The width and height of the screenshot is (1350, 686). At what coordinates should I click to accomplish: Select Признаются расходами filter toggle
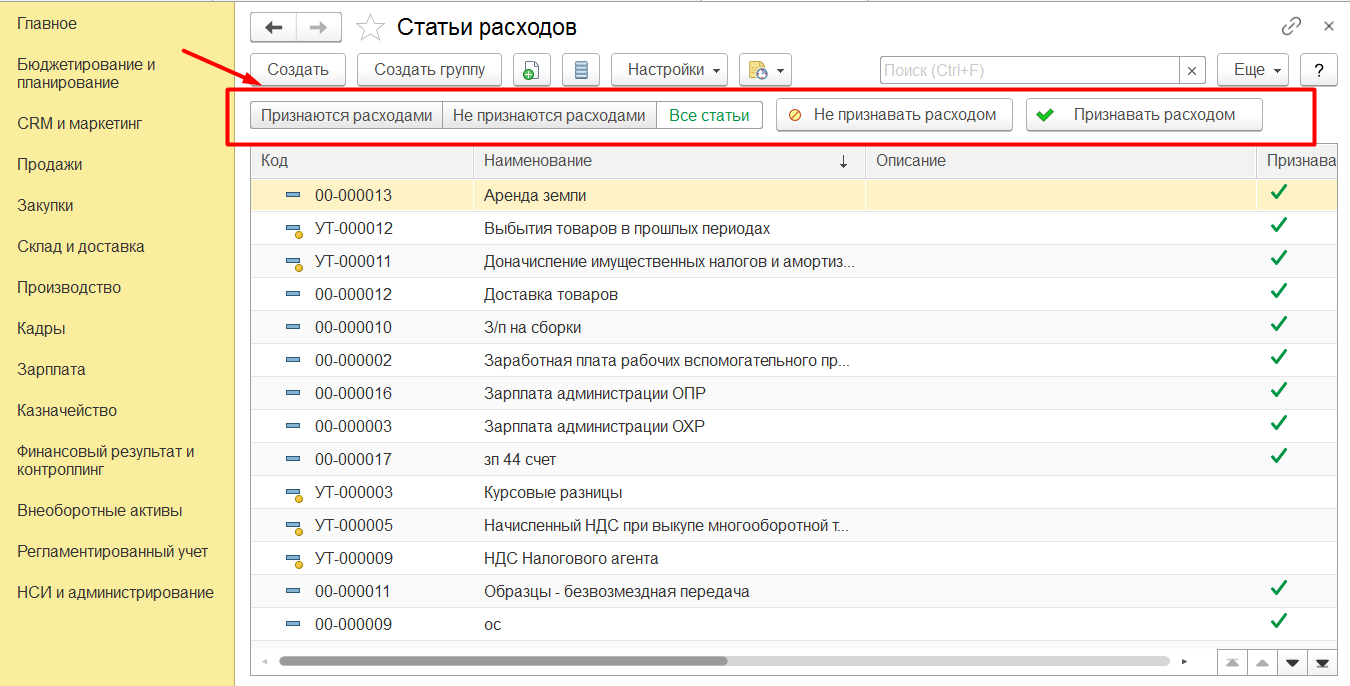(x=346, y=115)
